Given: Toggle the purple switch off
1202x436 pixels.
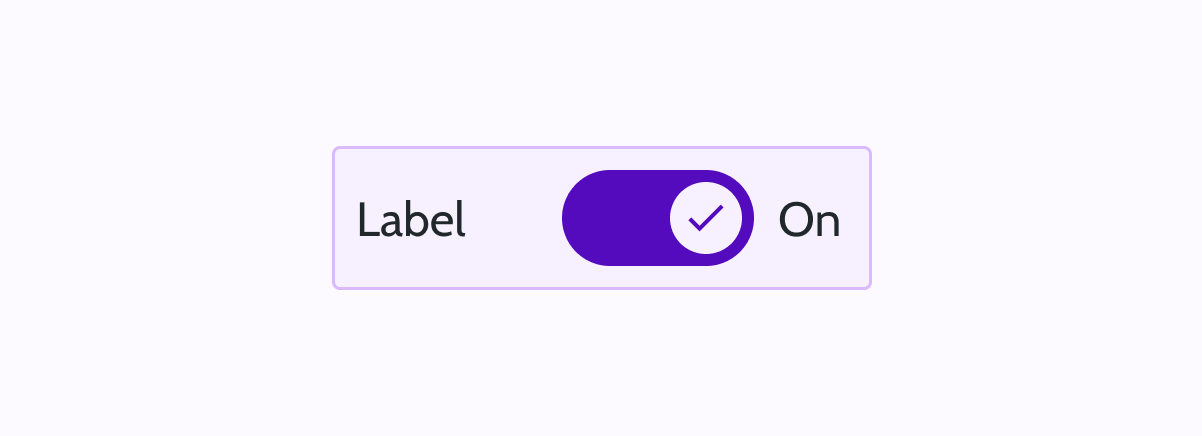Looking at the screenshot, I should 657,218.
